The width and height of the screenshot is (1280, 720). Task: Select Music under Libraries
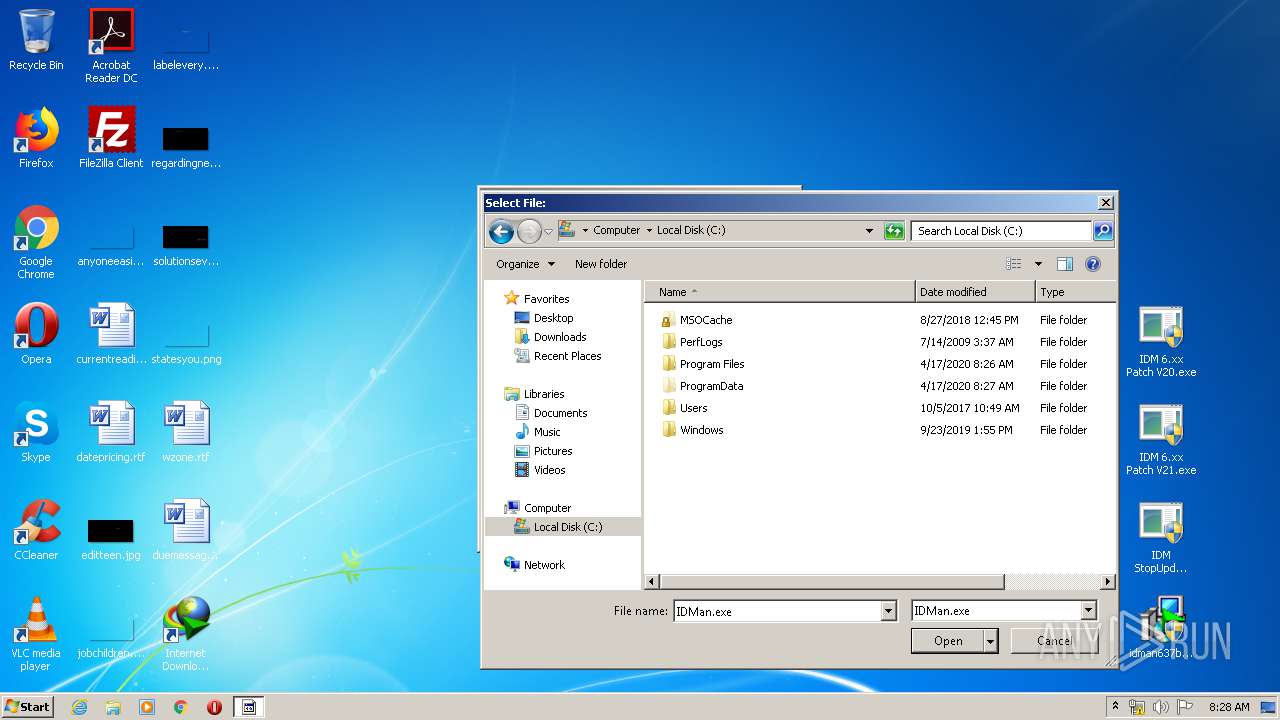click(x=547, y=432)
